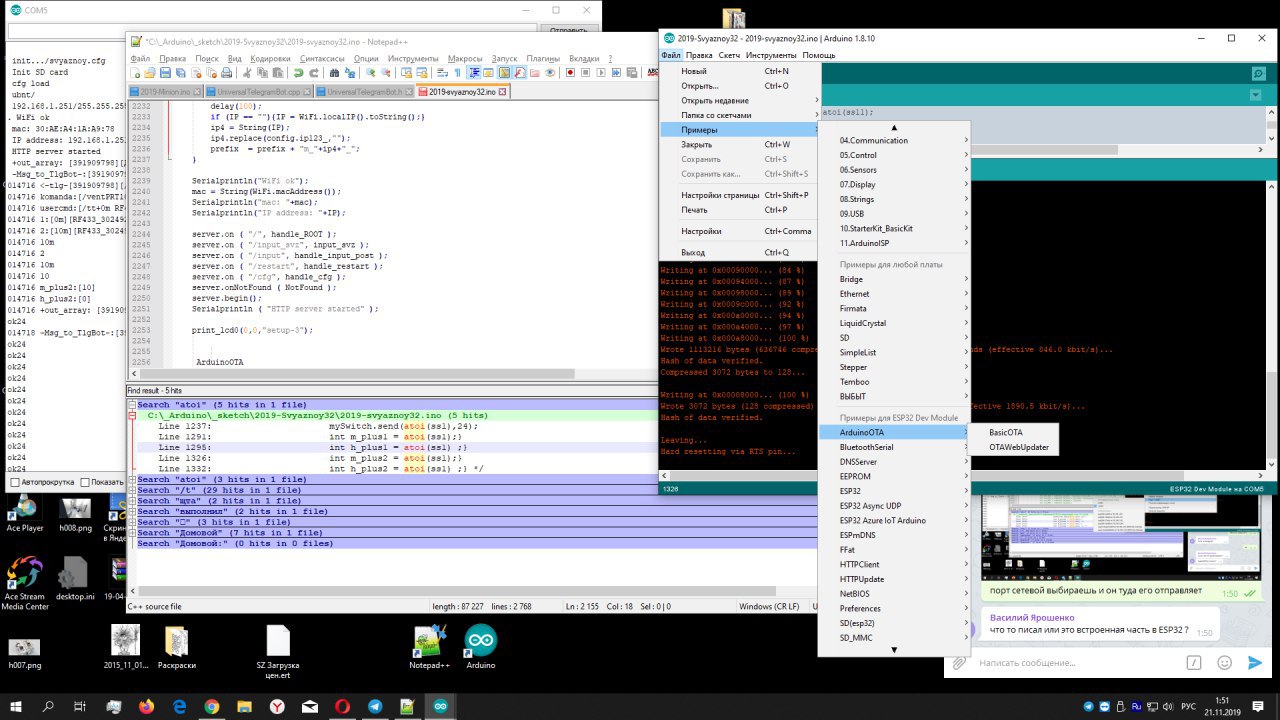Toggle the Показать checkbox in serial monitor
Screen dimensions: 1280x720
pos(85,482)
